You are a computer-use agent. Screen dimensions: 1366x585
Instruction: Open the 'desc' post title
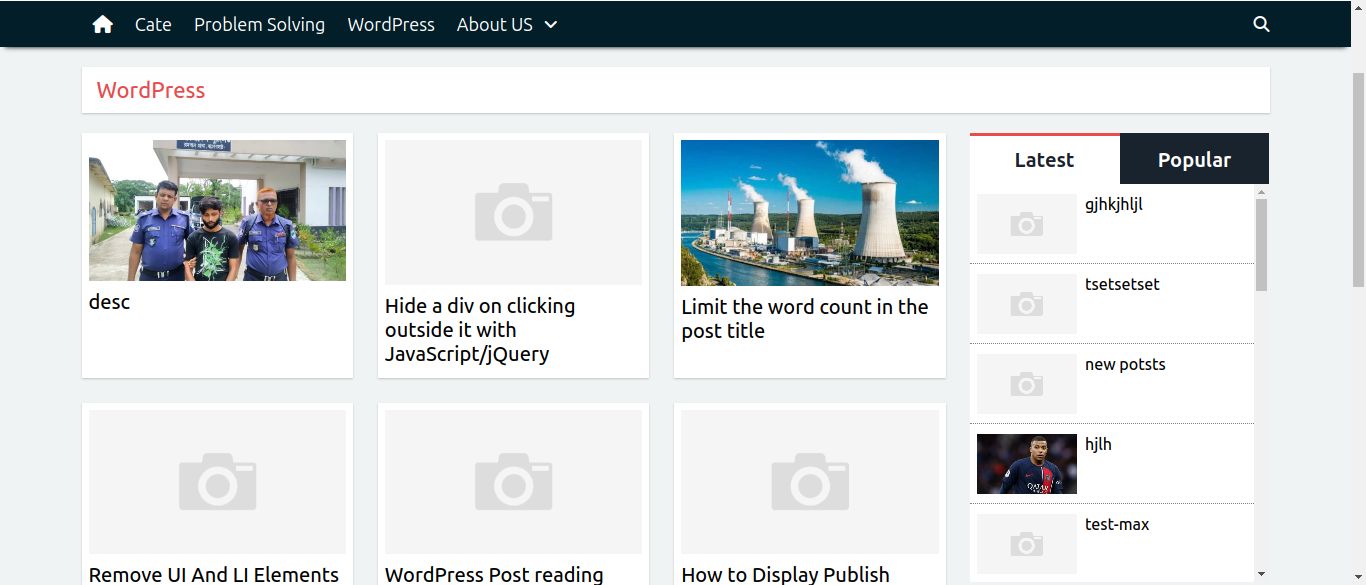(109, 302)
